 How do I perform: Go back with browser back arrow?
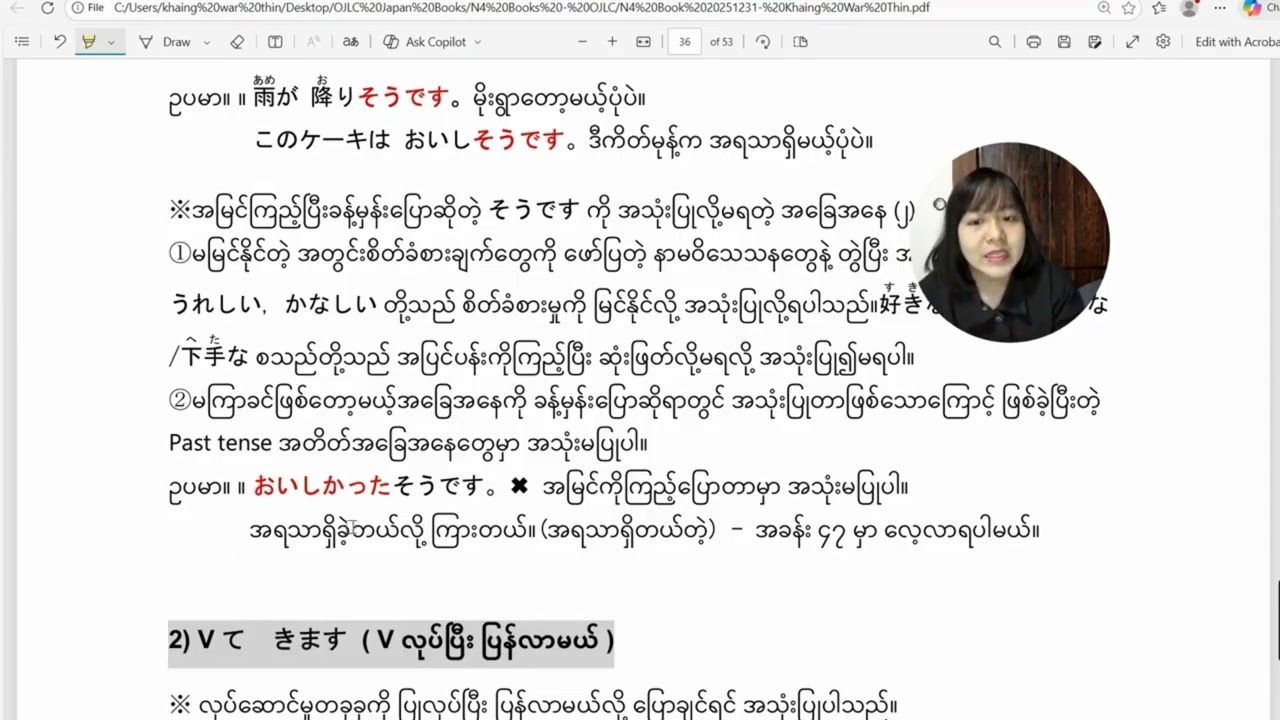(x=17, y=8)
